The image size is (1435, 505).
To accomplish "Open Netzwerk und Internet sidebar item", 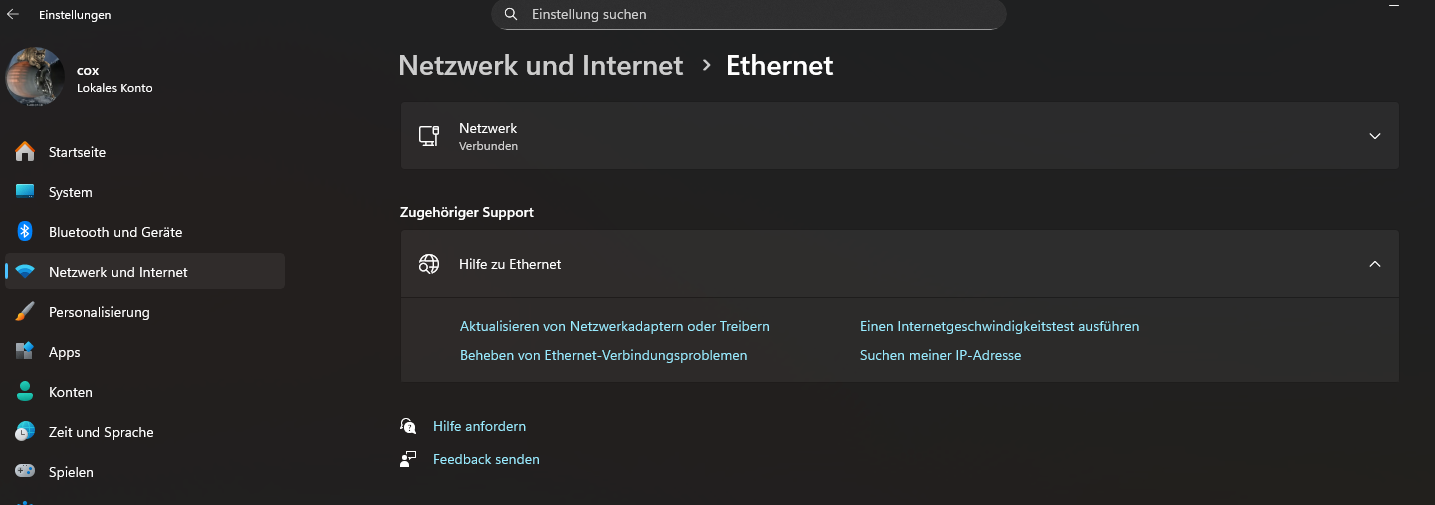I will pos(118,272).
